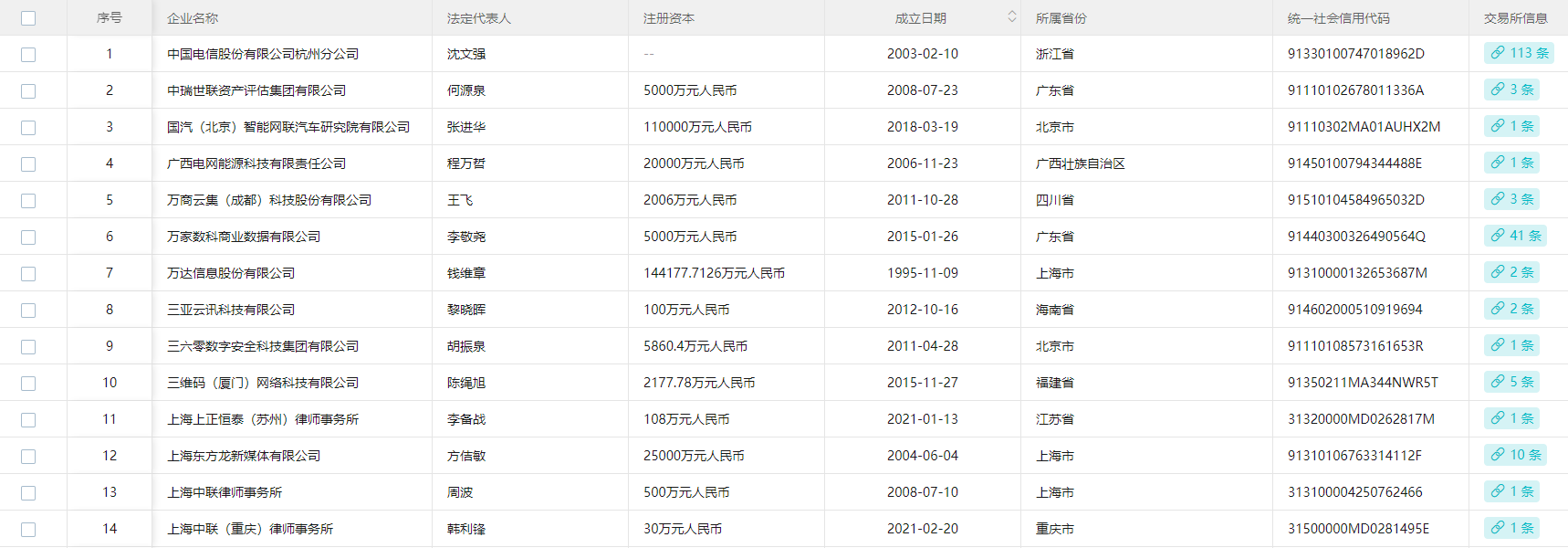Image resolution: width=1568 pixels, height=548 pixels.
Task: Tick the checkbox for 万家数科商业数据有限公司
Action: (28, 237)
